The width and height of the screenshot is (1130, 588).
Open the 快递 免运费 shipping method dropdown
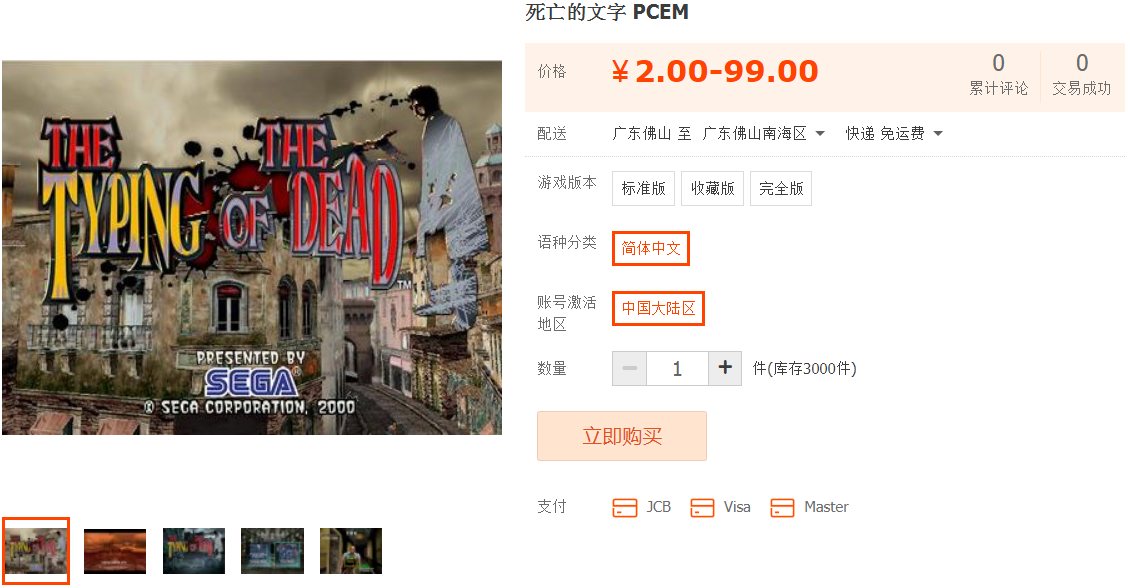tap(894, 133)
